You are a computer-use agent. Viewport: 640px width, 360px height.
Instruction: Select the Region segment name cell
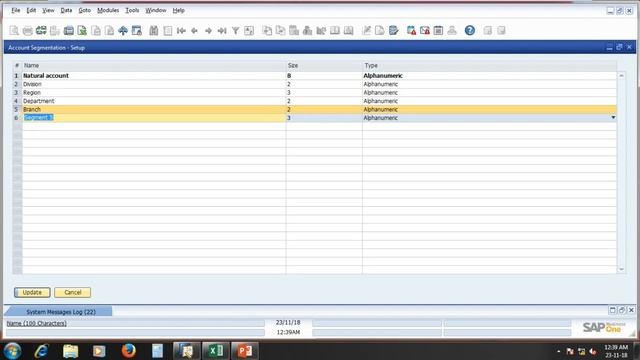(x=154, y=93)
